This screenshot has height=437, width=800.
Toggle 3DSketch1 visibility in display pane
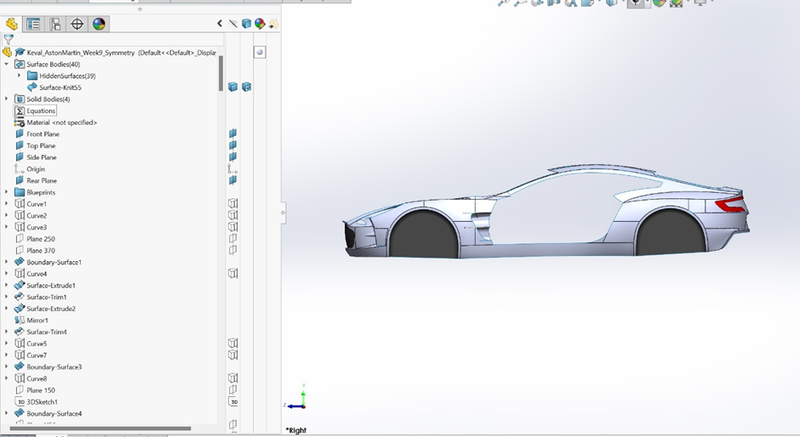234,402
